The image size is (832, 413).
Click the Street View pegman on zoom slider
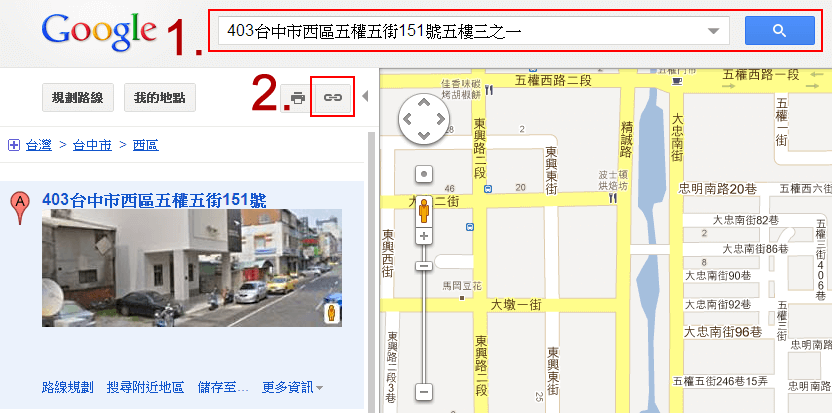423,210
